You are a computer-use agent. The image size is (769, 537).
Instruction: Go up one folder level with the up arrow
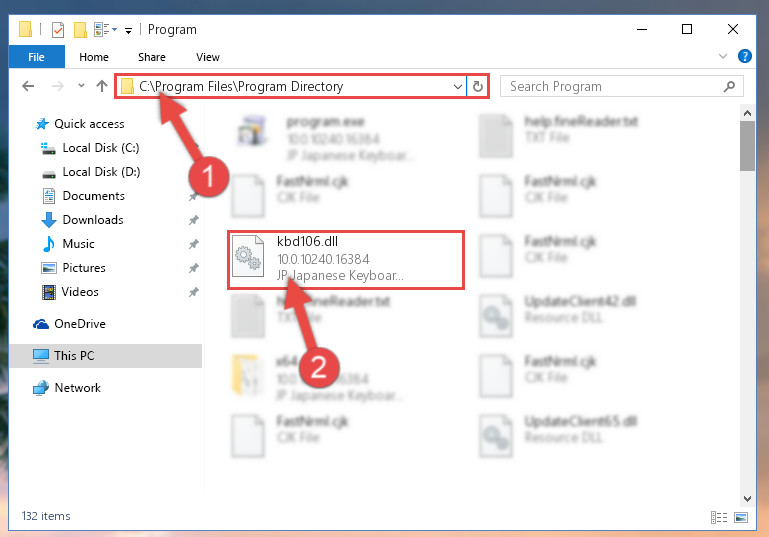[x=102, y=86]
